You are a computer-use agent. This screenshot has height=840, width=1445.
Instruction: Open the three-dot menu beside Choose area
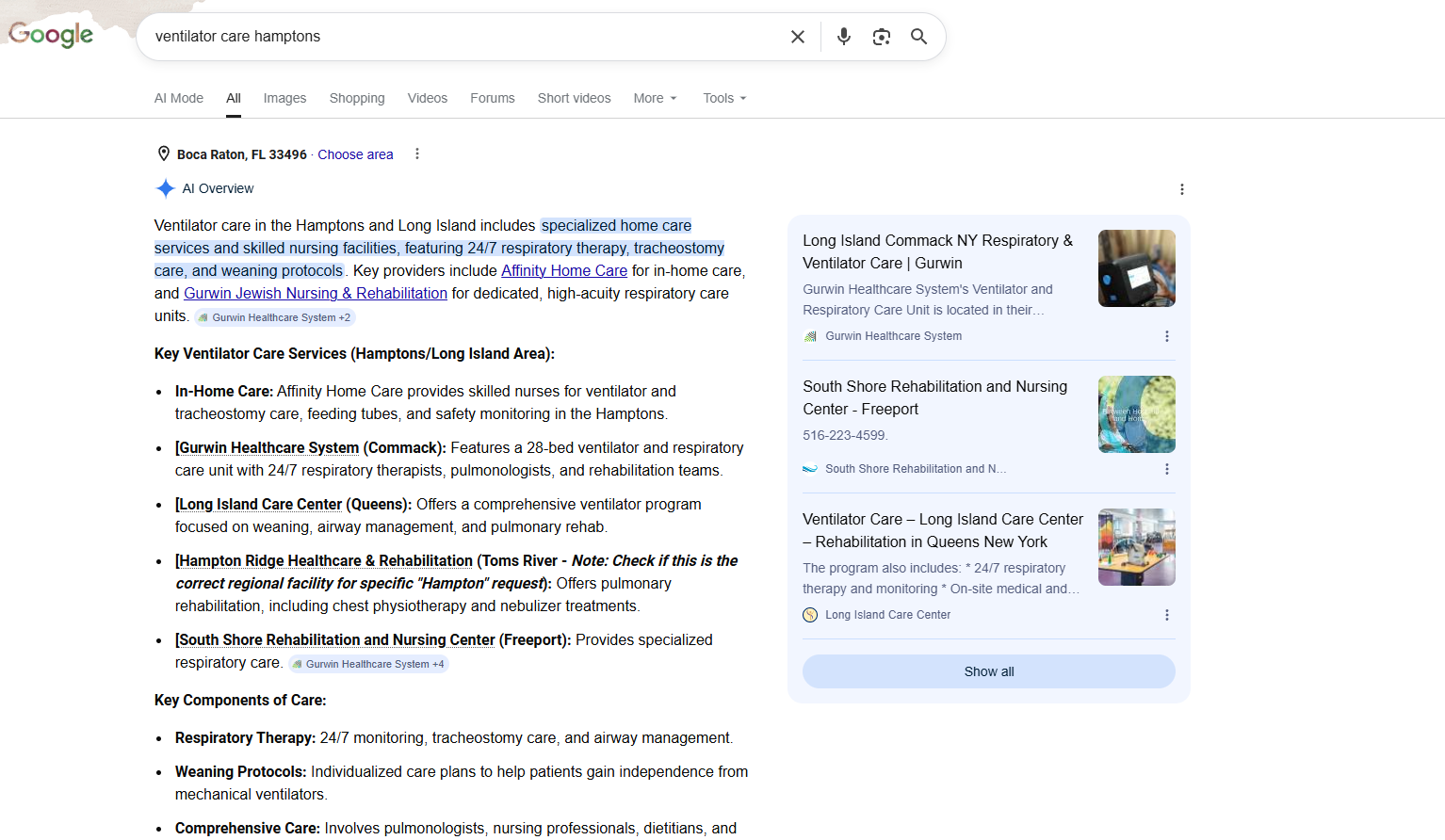point(417,153)
